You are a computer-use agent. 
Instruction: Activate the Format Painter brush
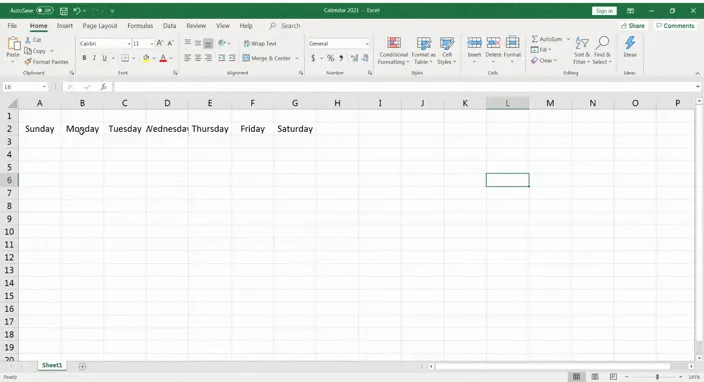pos(28,61)
